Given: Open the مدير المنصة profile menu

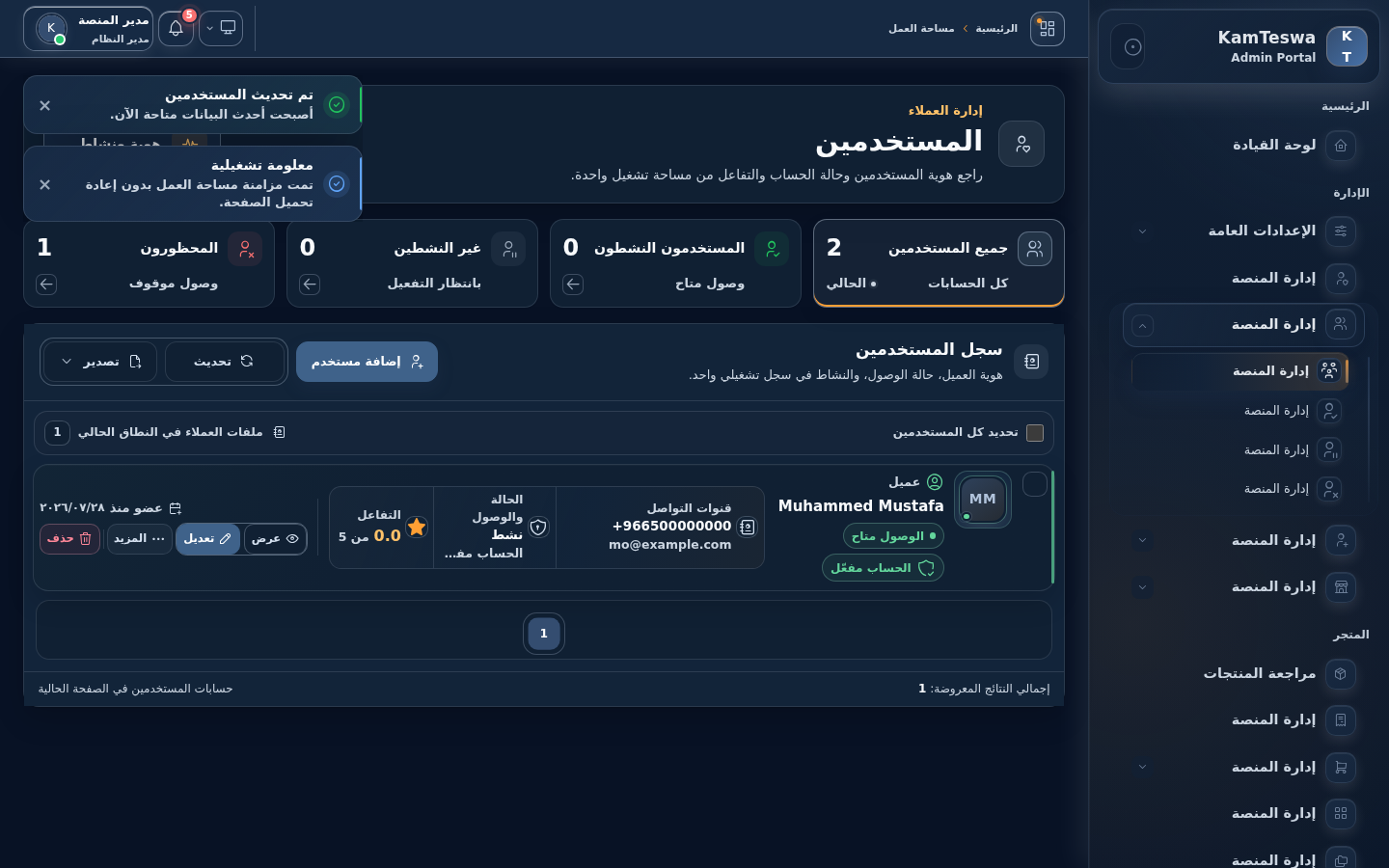Looking at the screenshot, I should coord(89,29).
